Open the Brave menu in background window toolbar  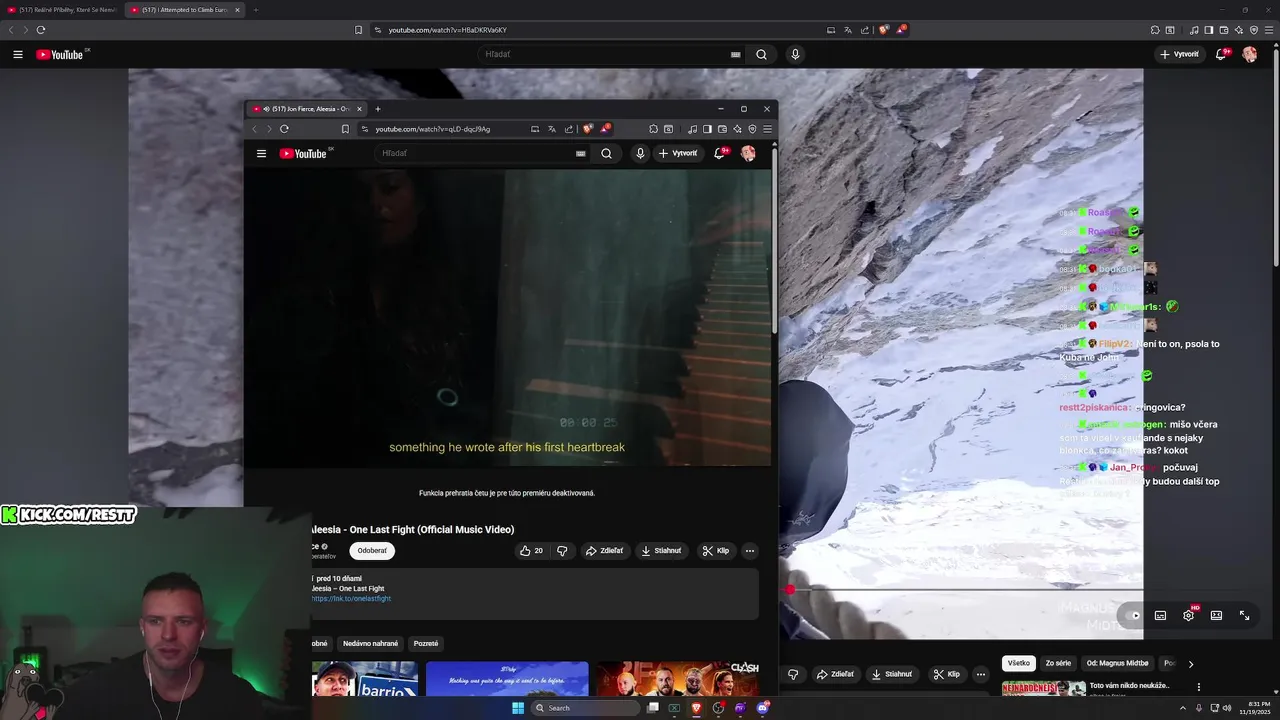click(1269, 30)
